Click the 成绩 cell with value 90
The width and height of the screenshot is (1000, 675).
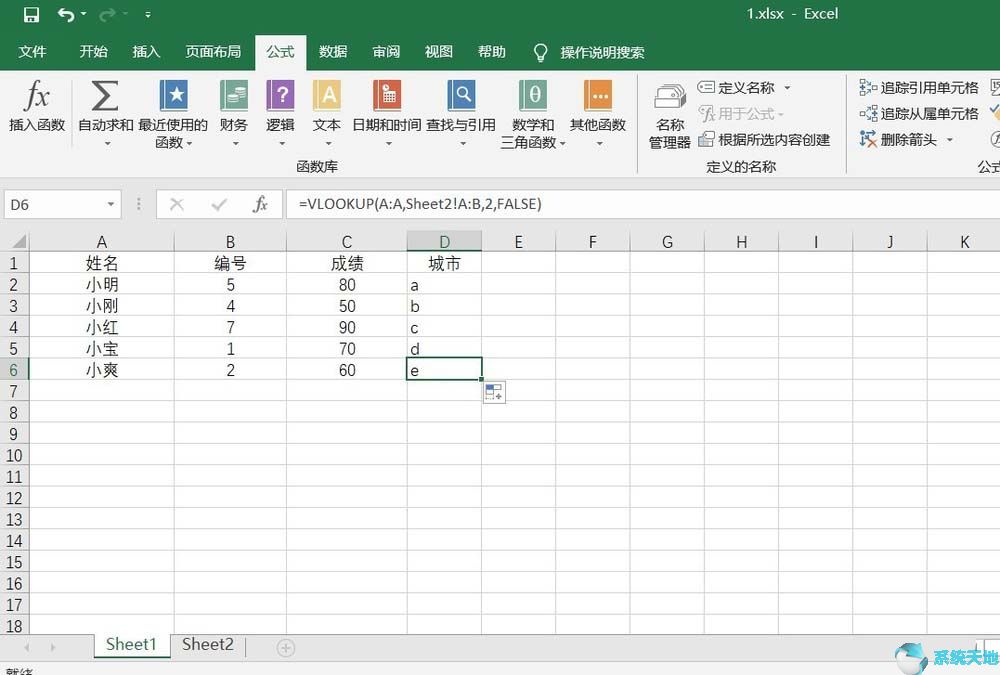click(x=347, y=327)
